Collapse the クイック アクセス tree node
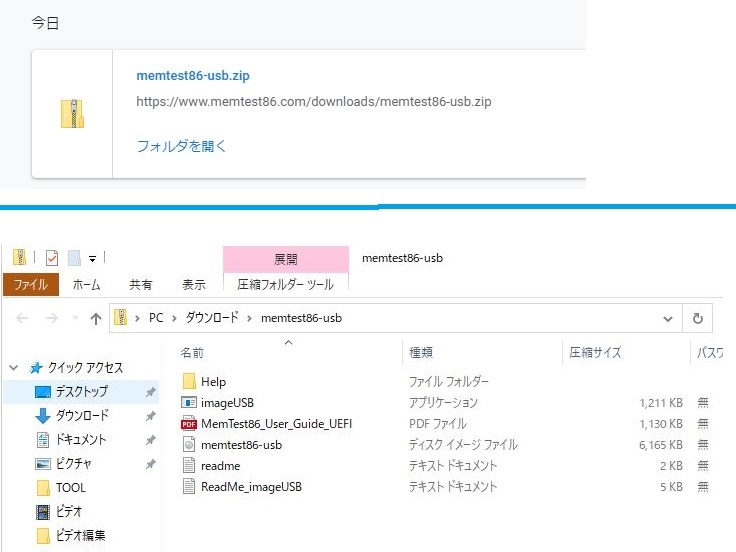736x552 pixels. [x=14, y=368]
